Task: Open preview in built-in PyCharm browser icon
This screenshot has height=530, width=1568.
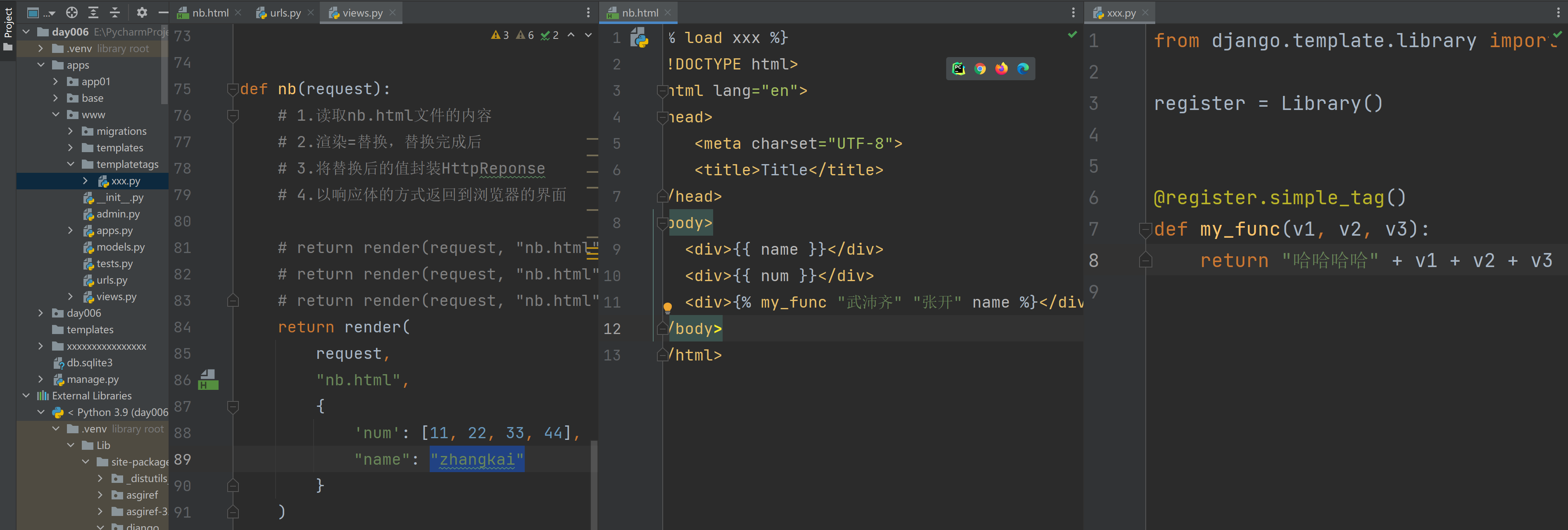Action: (959, 69)
